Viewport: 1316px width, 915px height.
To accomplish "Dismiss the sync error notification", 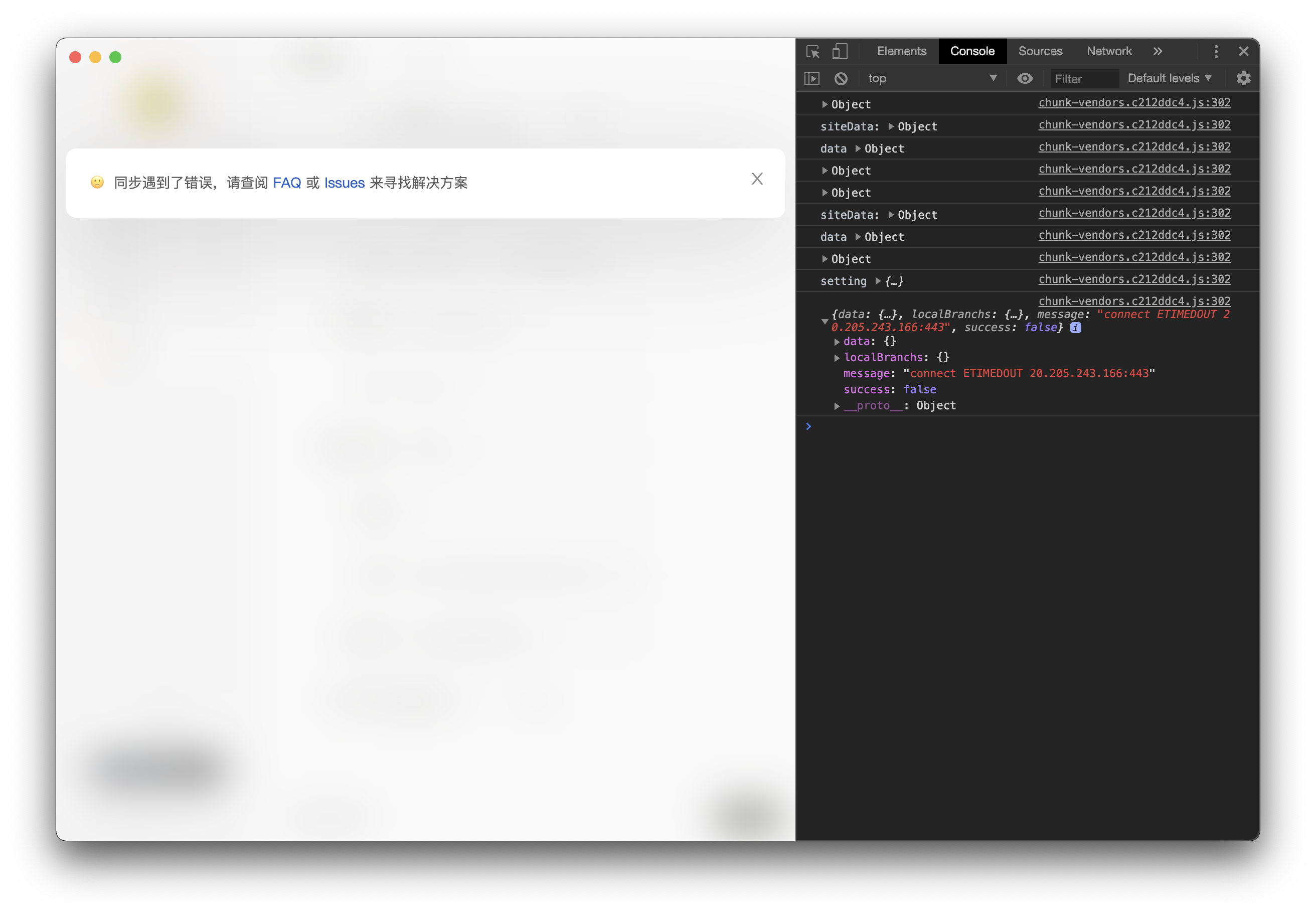I will (x=757, y=179).
